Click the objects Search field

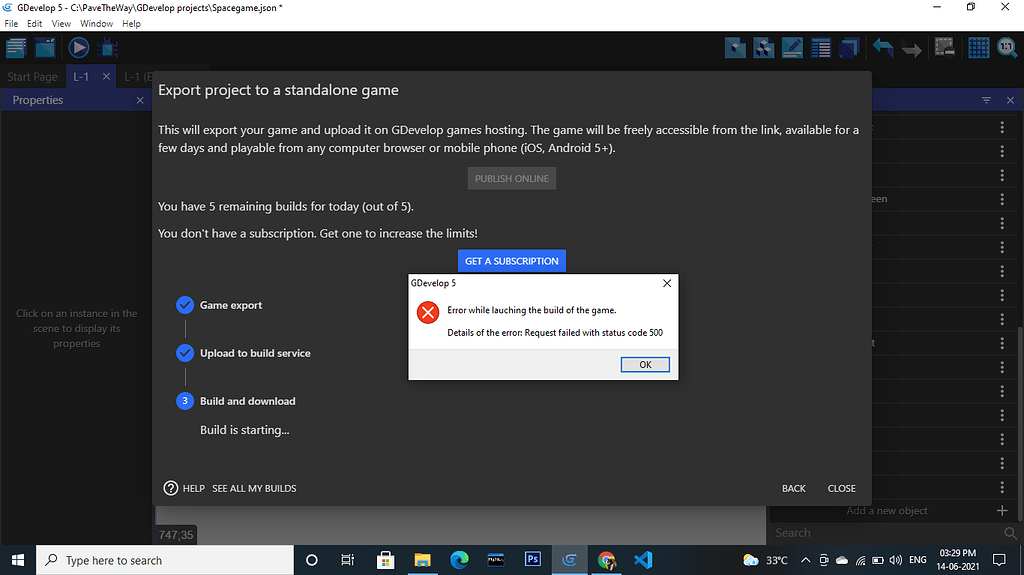click(888, 533)
